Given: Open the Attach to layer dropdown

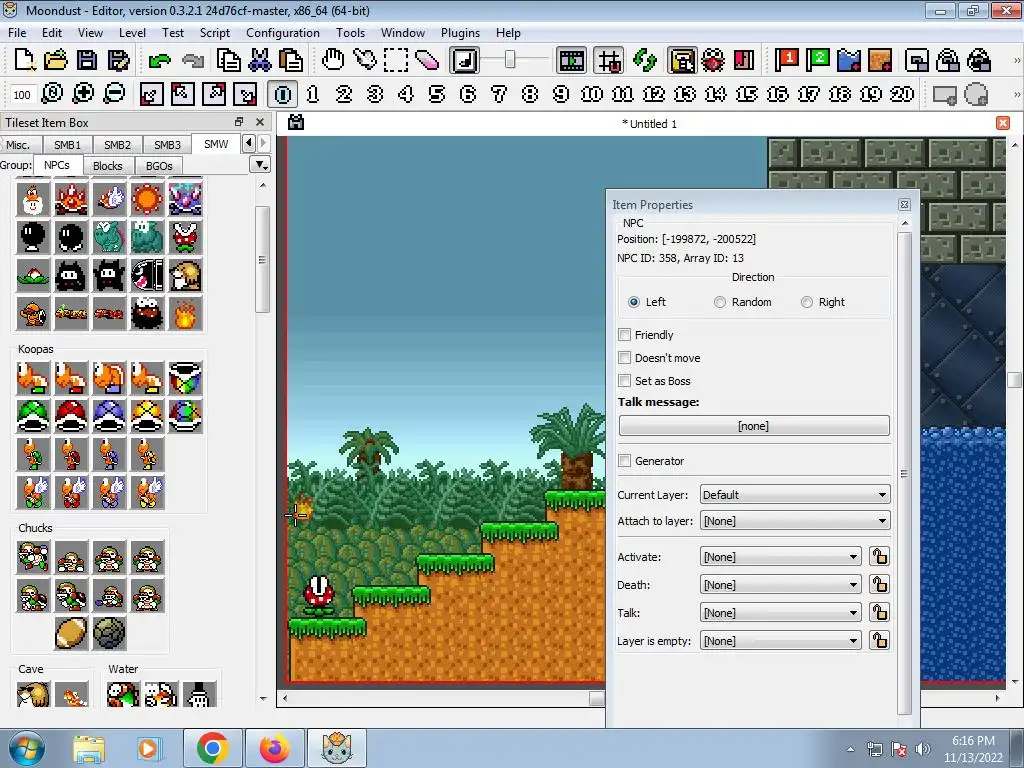Looking at the screenshot, I should pos(795,521).
